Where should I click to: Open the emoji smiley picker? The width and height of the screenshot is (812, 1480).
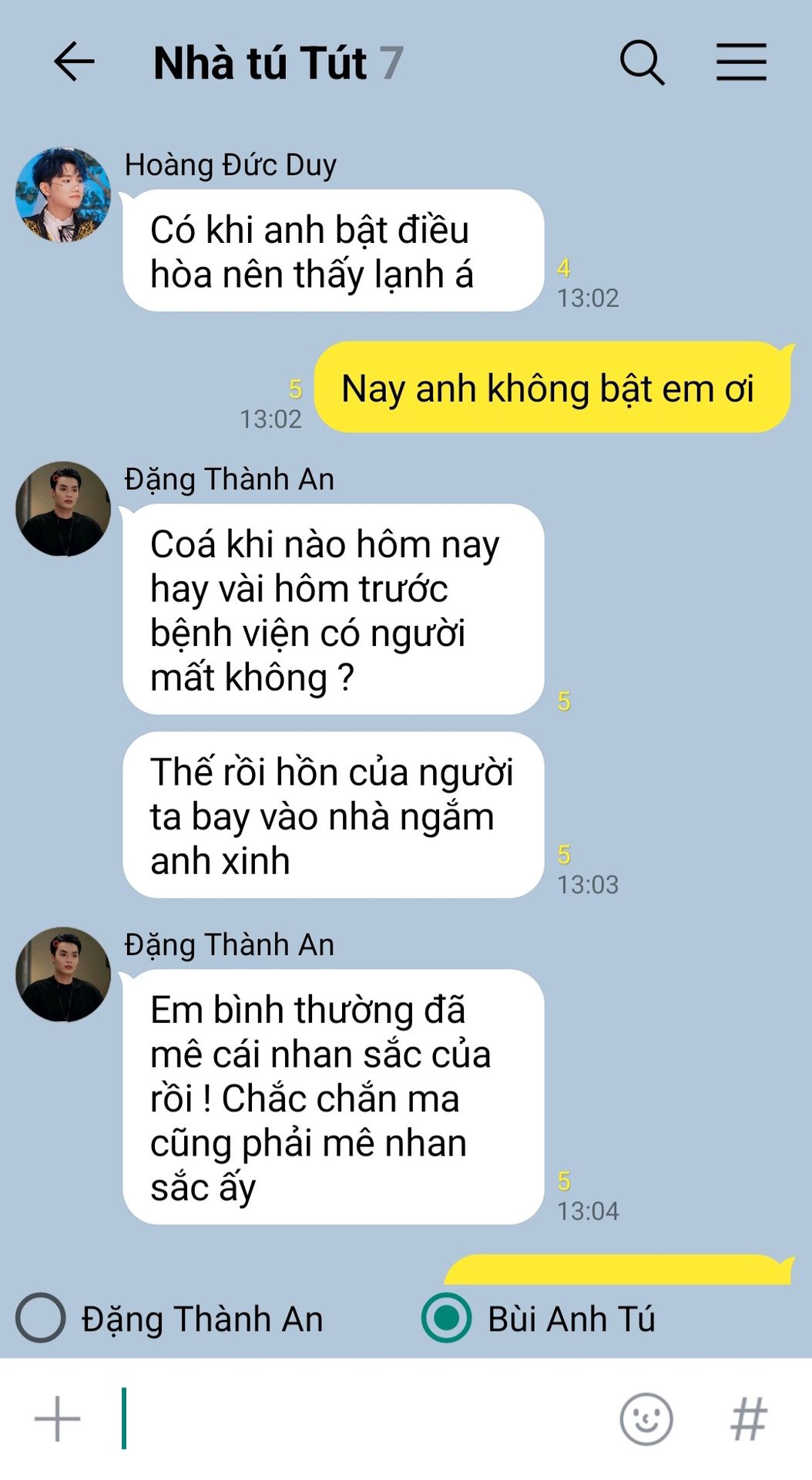(x=646, y=1418)
